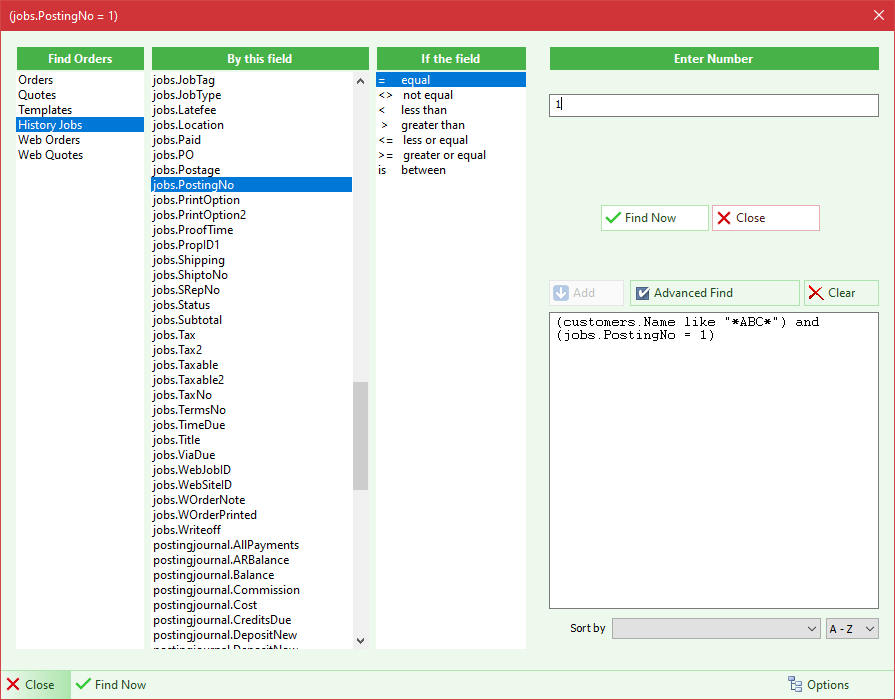This screenshot has height=700, width=895.
Task: Click bottom-left Close red X icon
Action: click(x=13, y=684)
